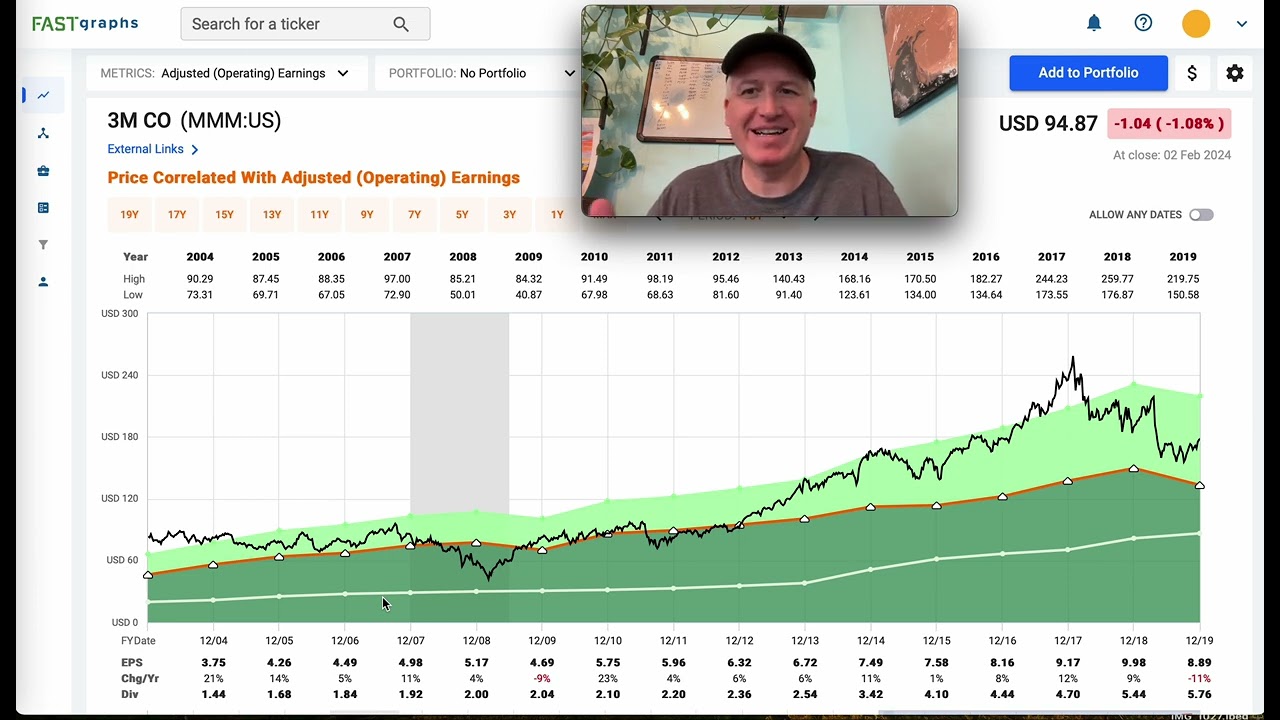Click the earnings marker above 12/18
The image size is (1280, 720).
1134,469
